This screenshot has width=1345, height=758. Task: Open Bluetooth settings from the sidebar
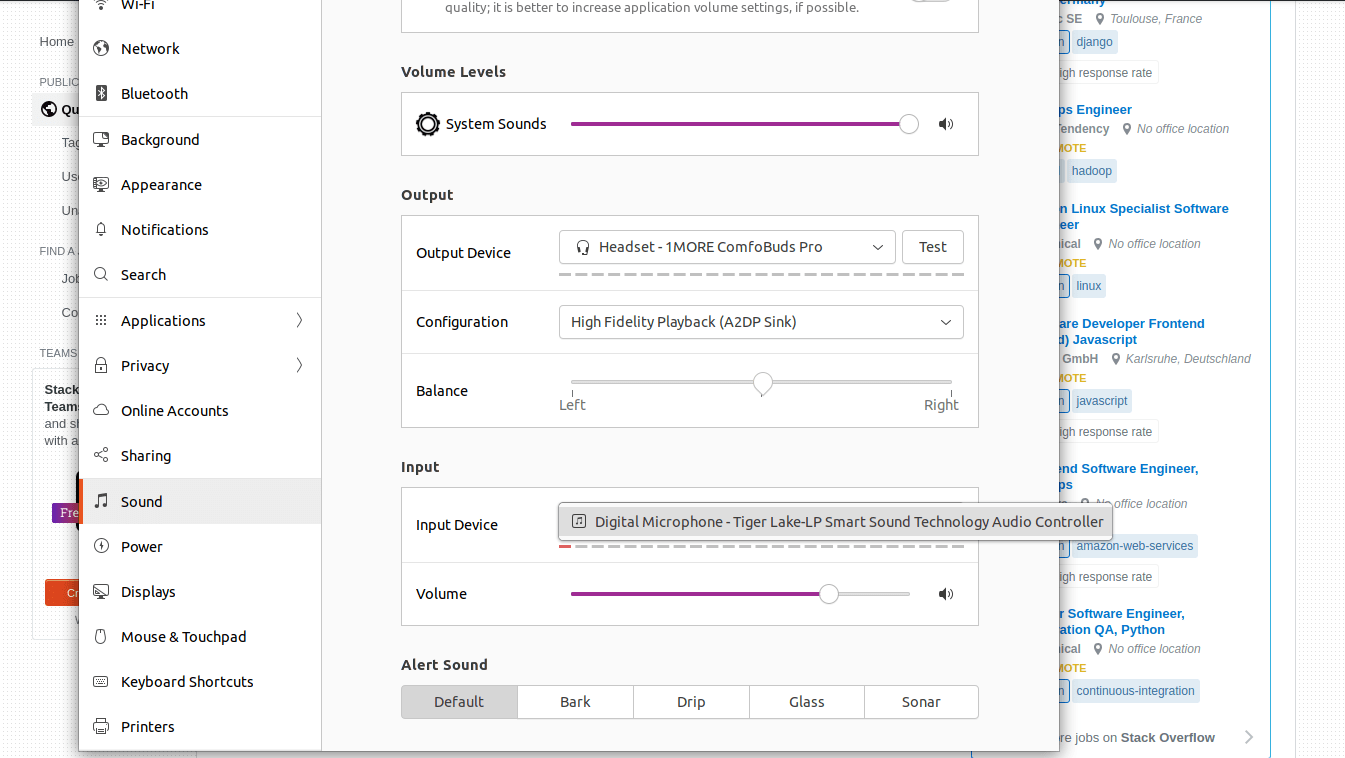(x=99, y=93)
